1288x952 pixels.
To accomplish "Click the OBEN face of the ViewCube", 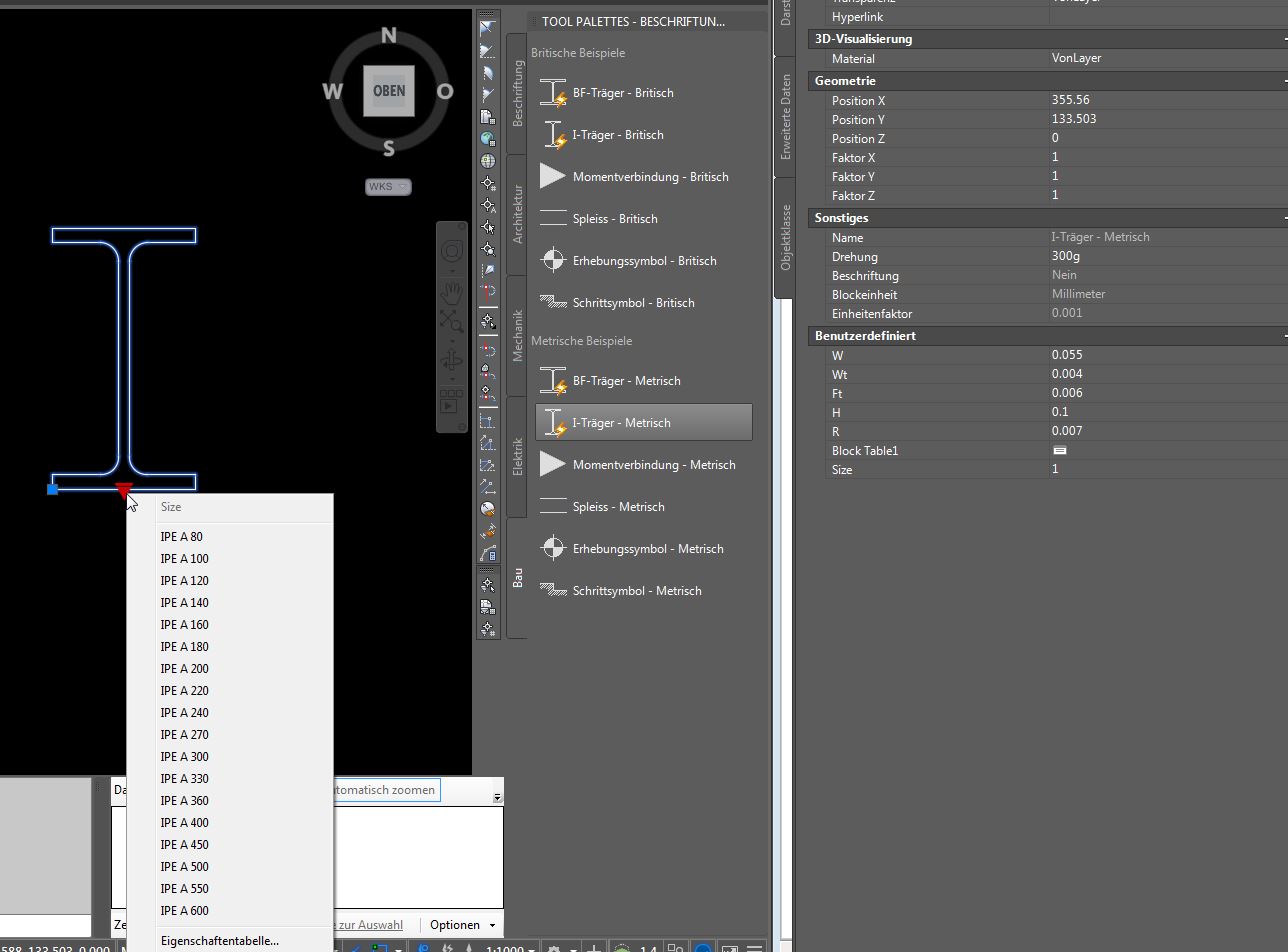I will [389, 91].
